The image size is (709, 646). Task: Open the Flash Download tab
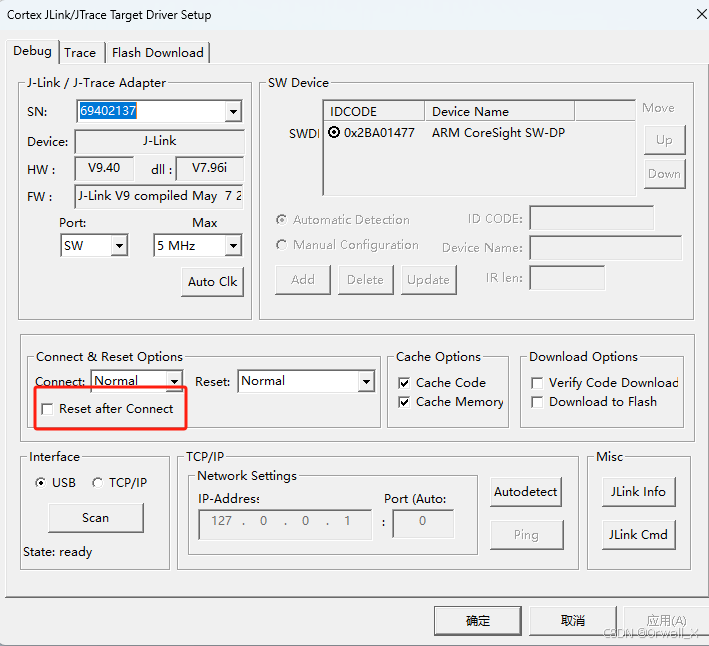(157, 53)
